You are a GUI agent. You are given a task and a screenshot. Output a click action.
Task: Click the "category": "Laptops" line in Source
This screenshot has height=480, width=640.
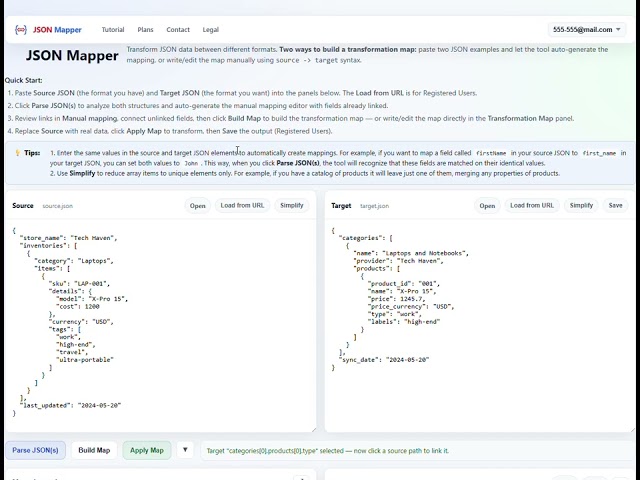point(74,261)
